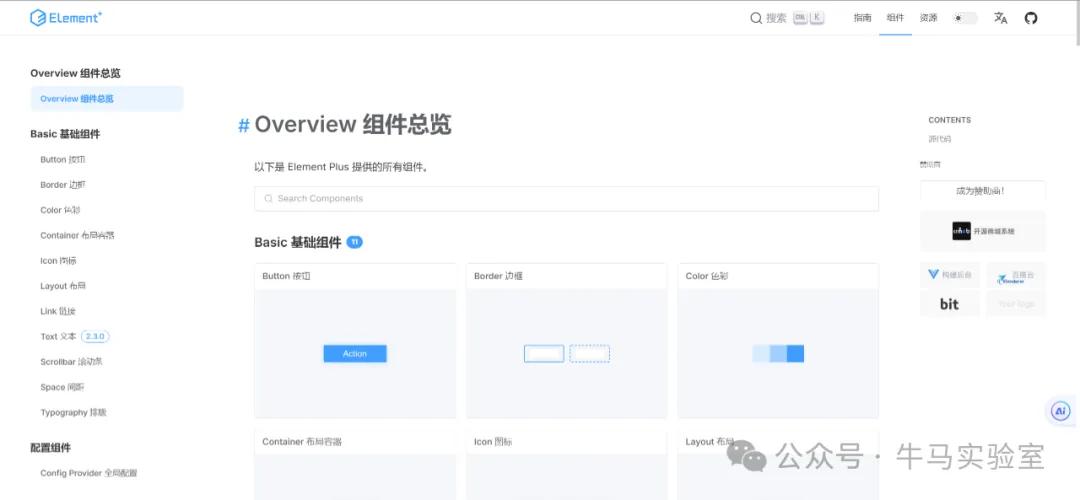1080x500 pixels.
Task: Open Link sidebar item
Action: point(58,311)
